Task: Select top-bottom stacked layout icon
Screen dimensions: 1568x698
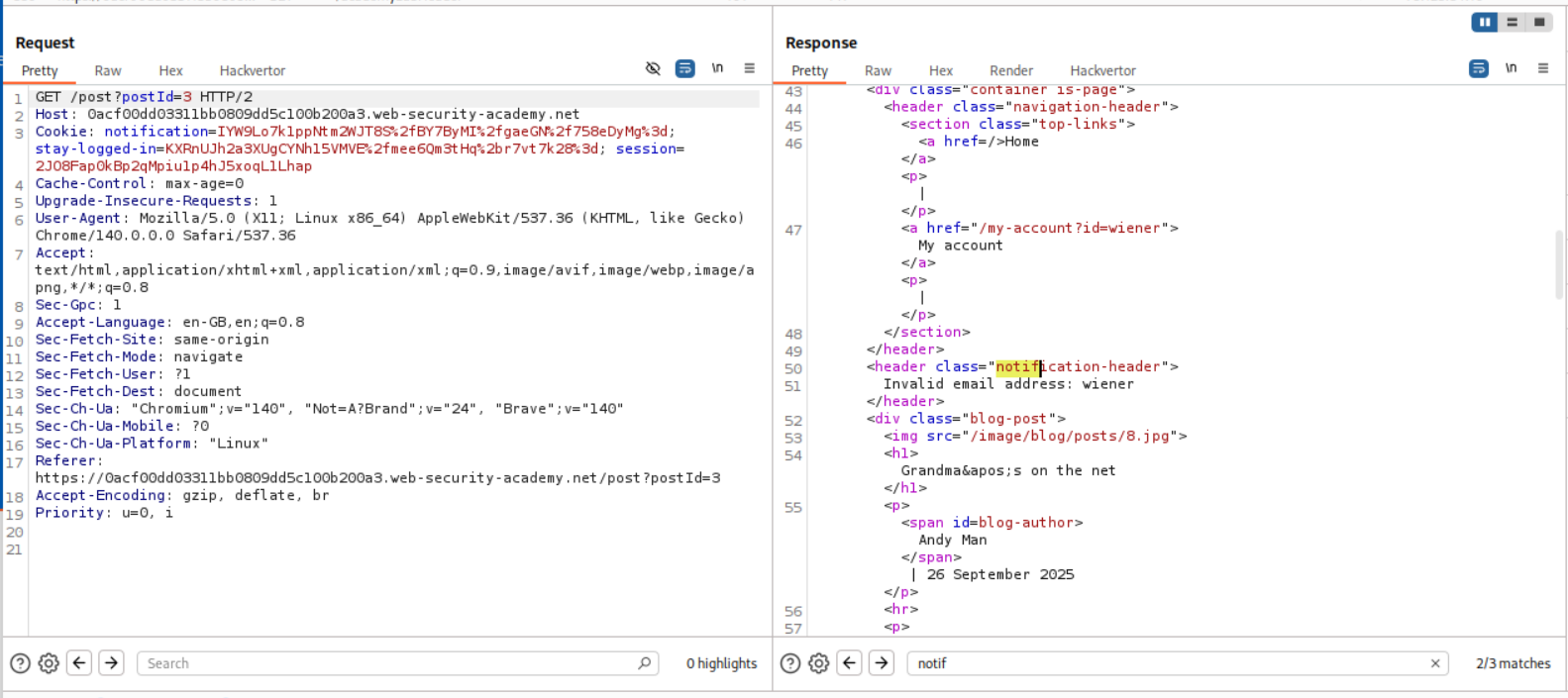Action: (x=1512, y=22)
